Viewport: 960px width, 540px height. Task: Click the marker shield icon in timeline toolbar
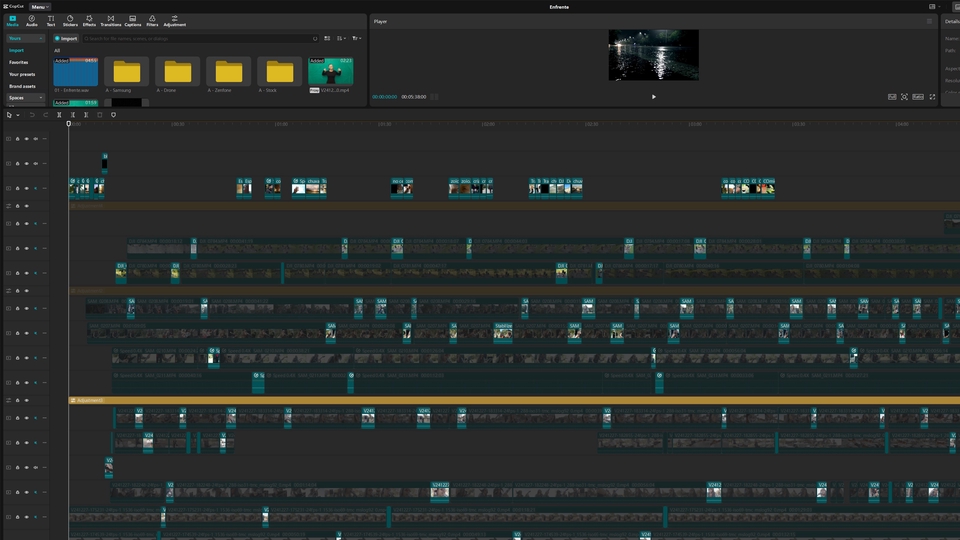(x=113, y=115)
